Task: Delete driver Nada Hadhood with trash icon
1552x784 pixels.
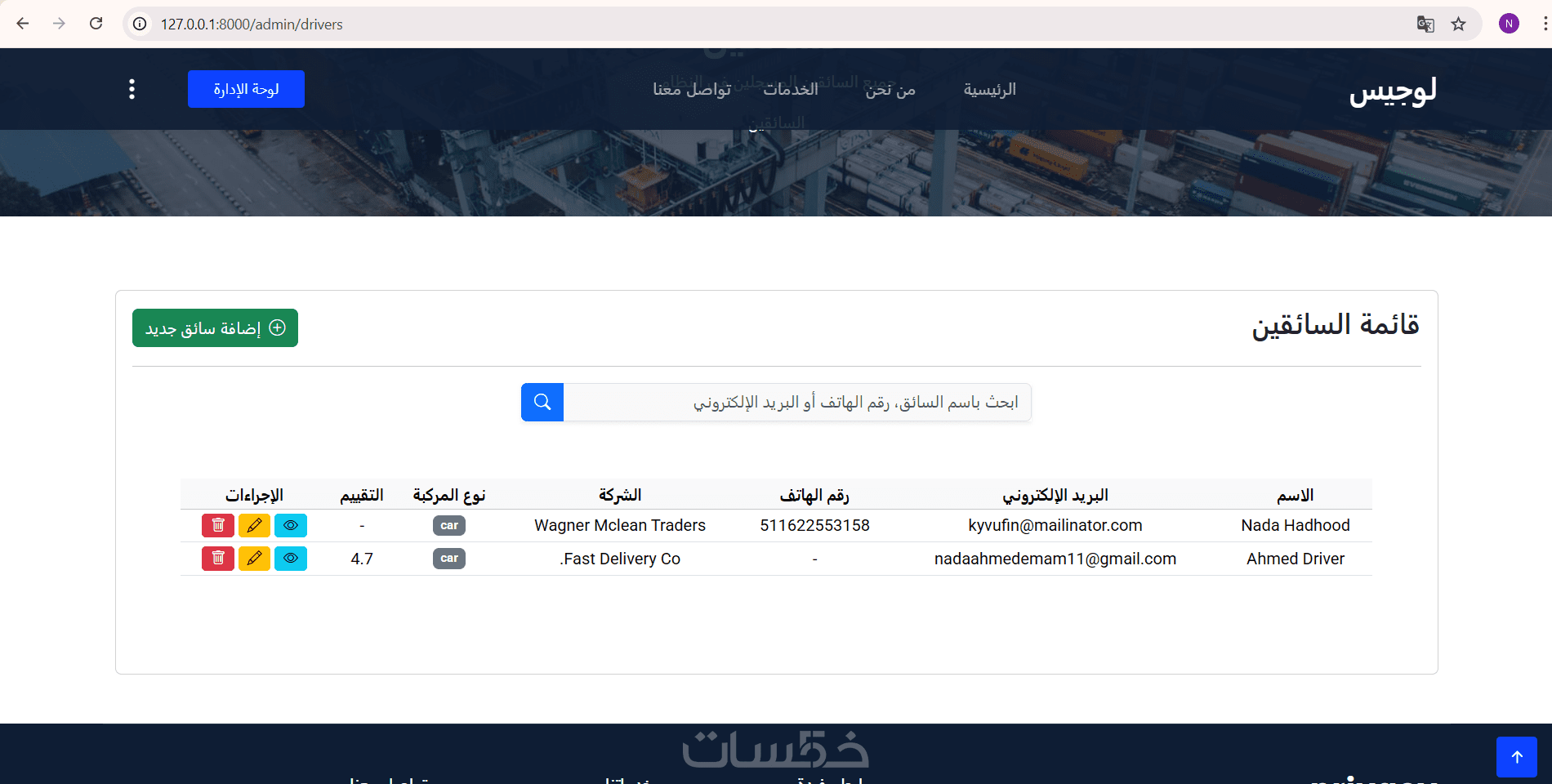Action: pyautogui.click(x=218, y=525)
